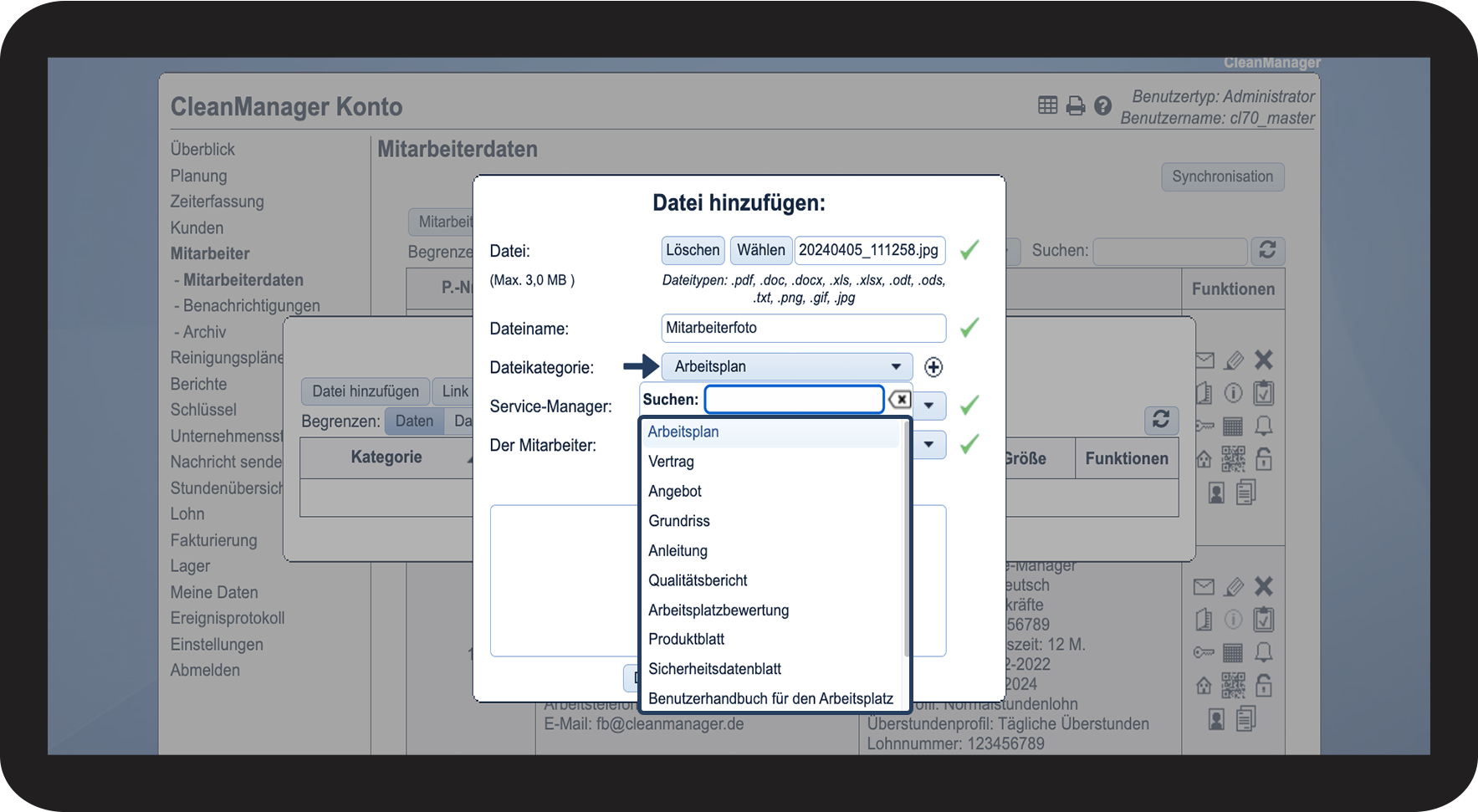
Task: Expand the Dateikategorie Arbeitsplan dropdown
Action: click(786, 367)
